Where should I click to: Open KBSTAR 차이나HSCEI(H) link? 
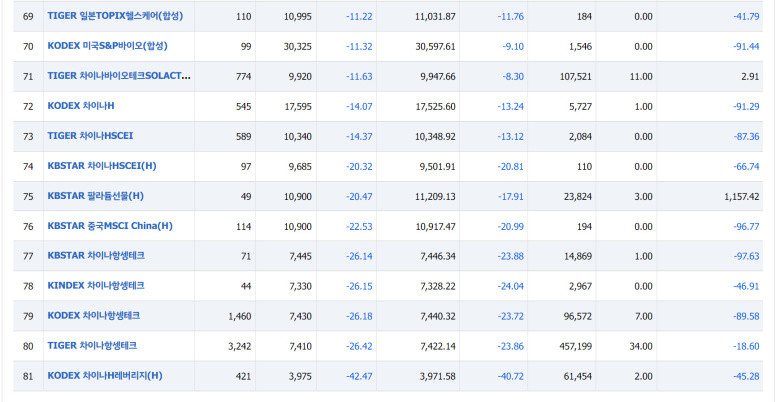[x=102, y=166]
